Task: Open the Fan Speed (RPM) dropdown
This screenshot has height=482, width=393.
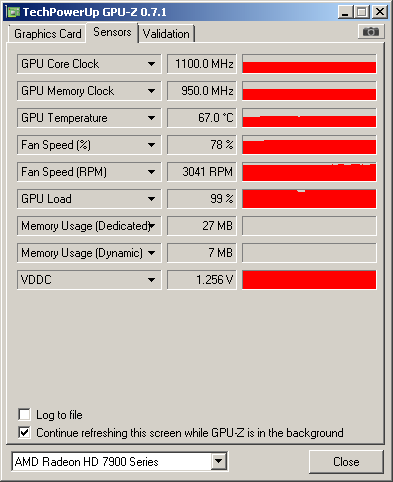Action: pyautogui.click(x=151, y=172)
